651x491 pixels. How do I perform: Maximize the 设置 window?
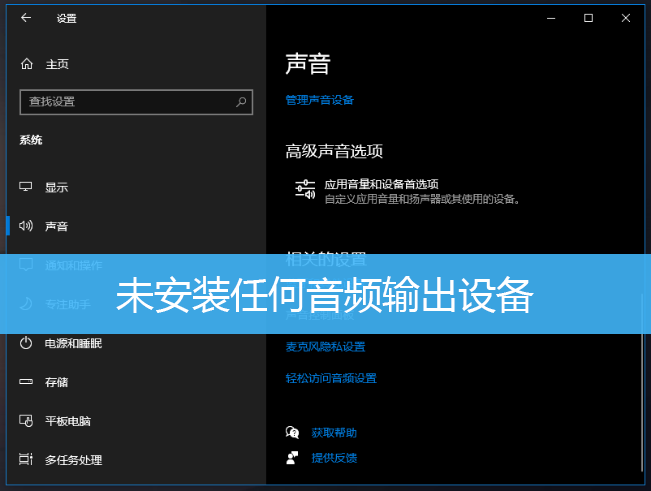click(x=588, y=18)
